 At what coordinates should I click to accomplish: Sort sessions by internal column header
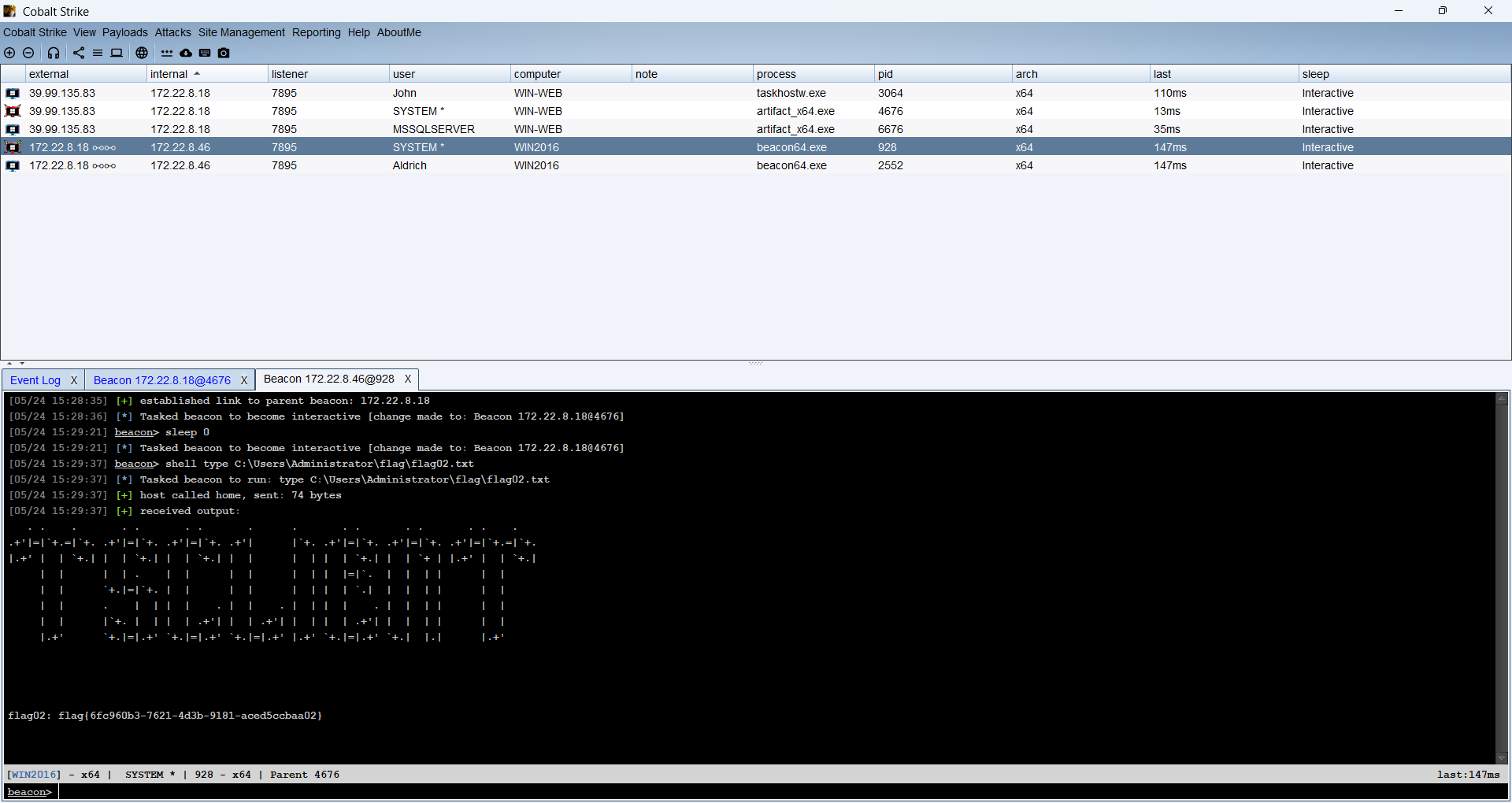pos(207,74)
